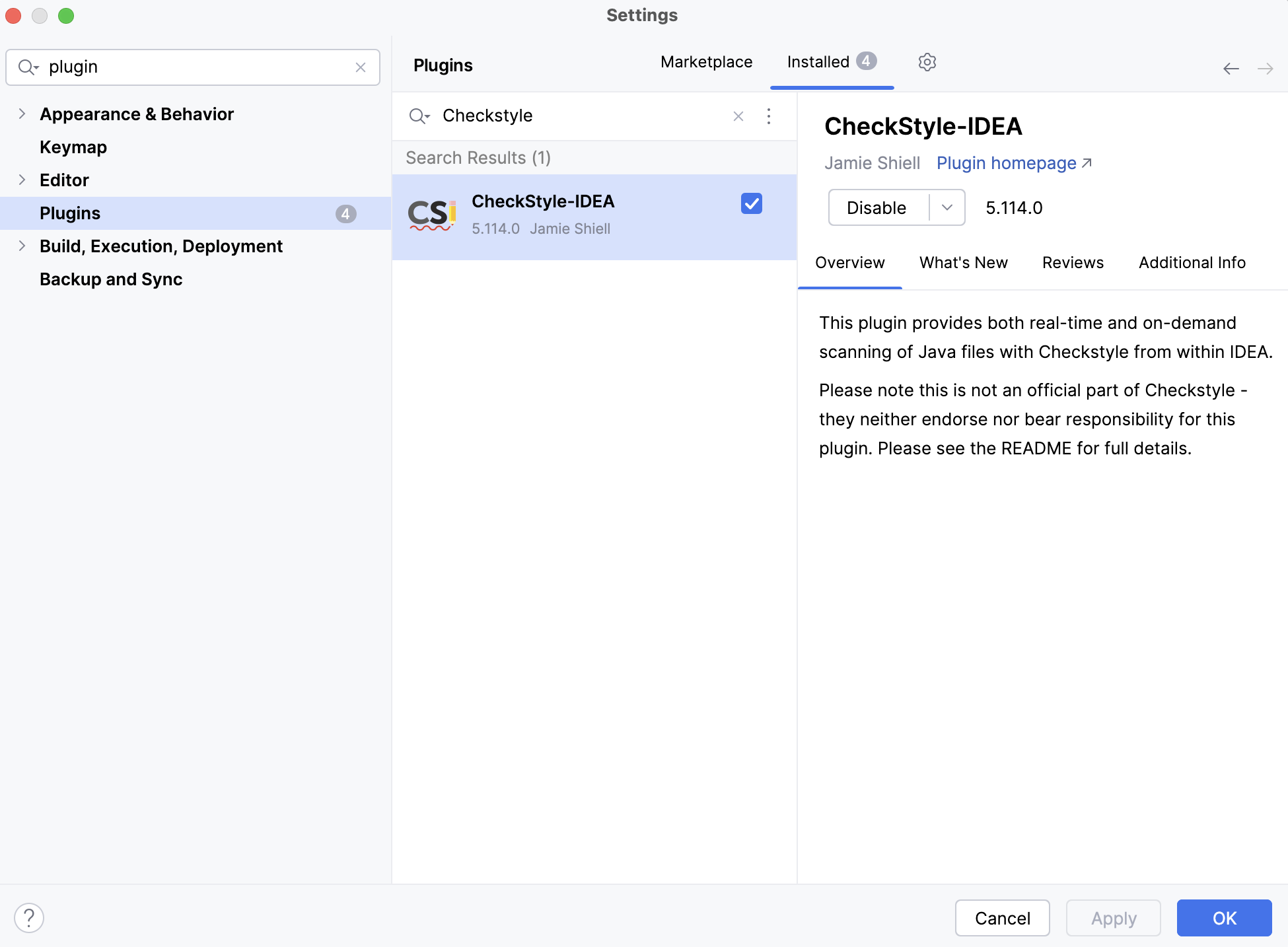Click the CheckStyle-IDEA plugin logo icon

click(x=431, y=215)
